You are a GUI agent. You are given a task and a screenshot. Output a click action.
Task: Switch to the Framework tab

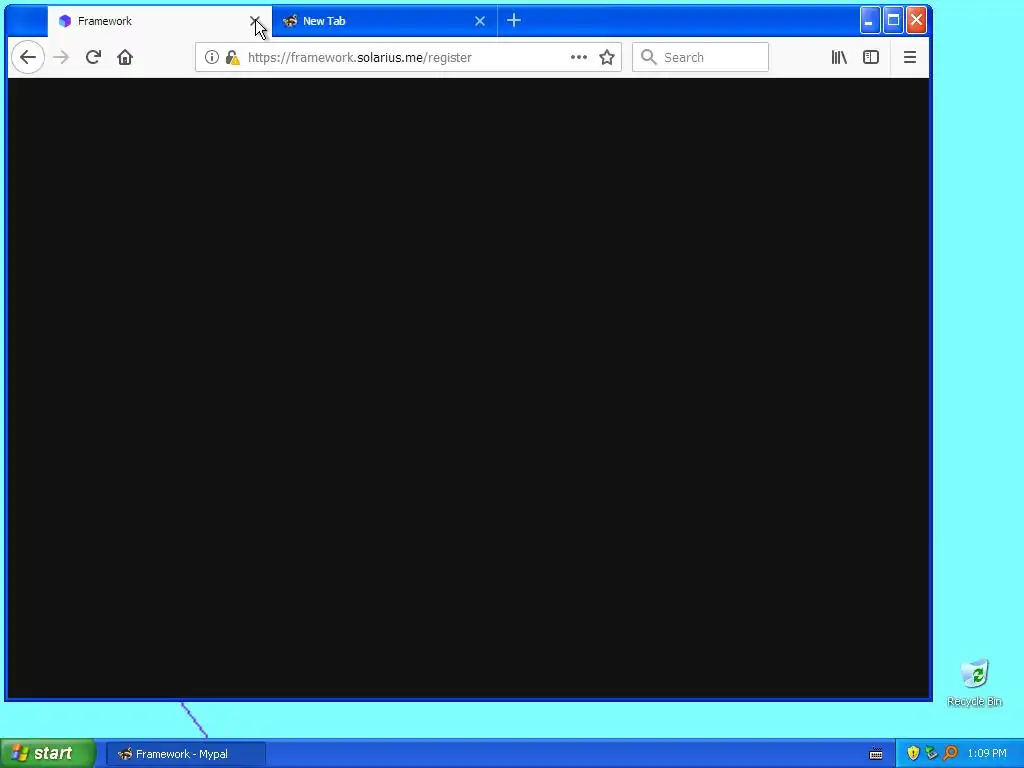[160, 21]
